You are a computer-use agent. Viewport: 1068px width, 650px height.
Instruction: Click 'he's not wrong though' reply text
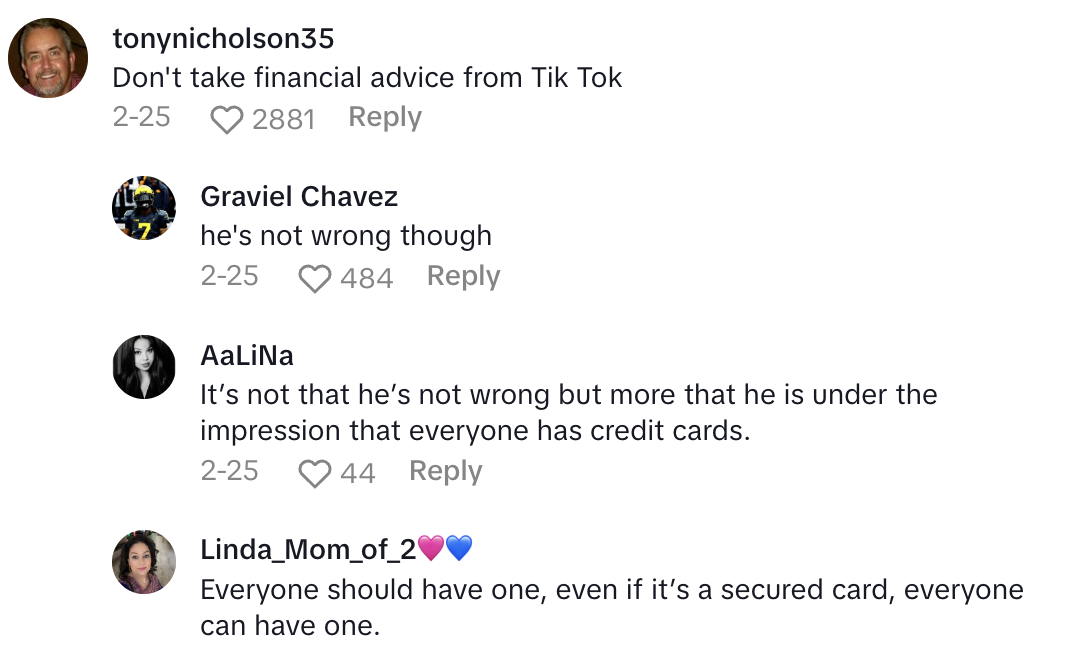tap(346, 236)
